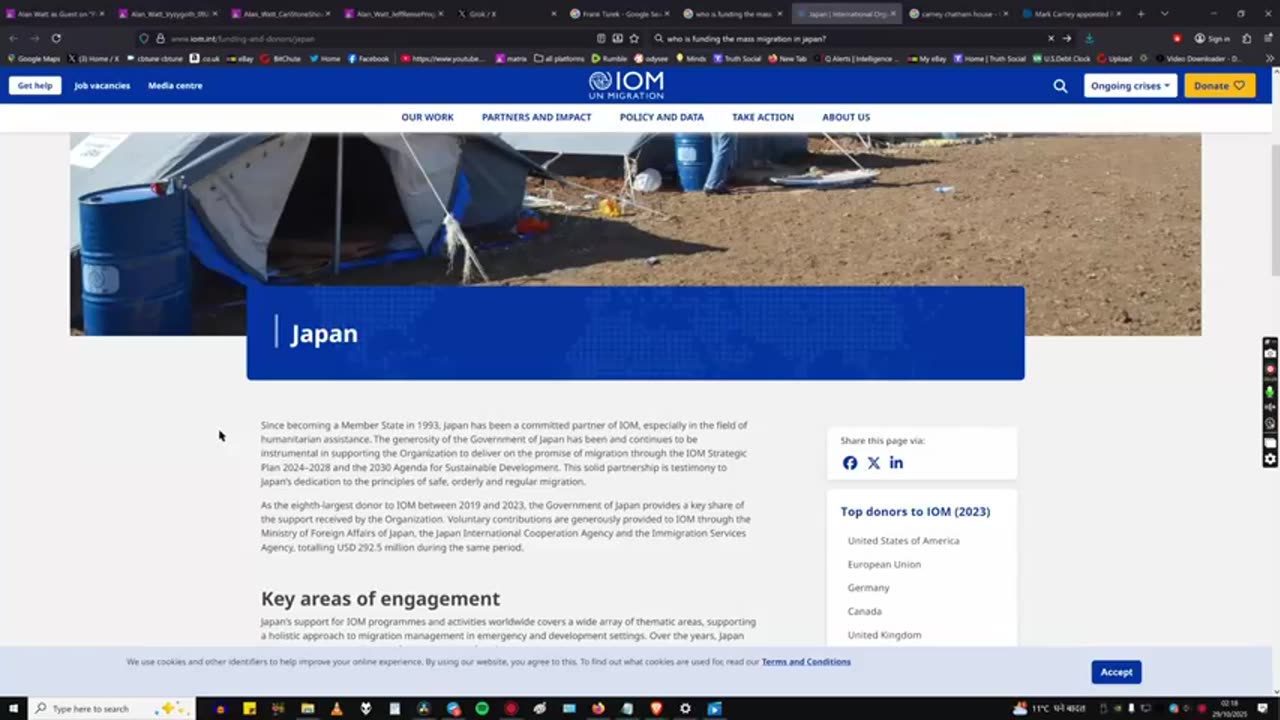Select "United Kingdom" donor entry
The height and width of the screenshot is (720, 1280).
click(884, 635)
